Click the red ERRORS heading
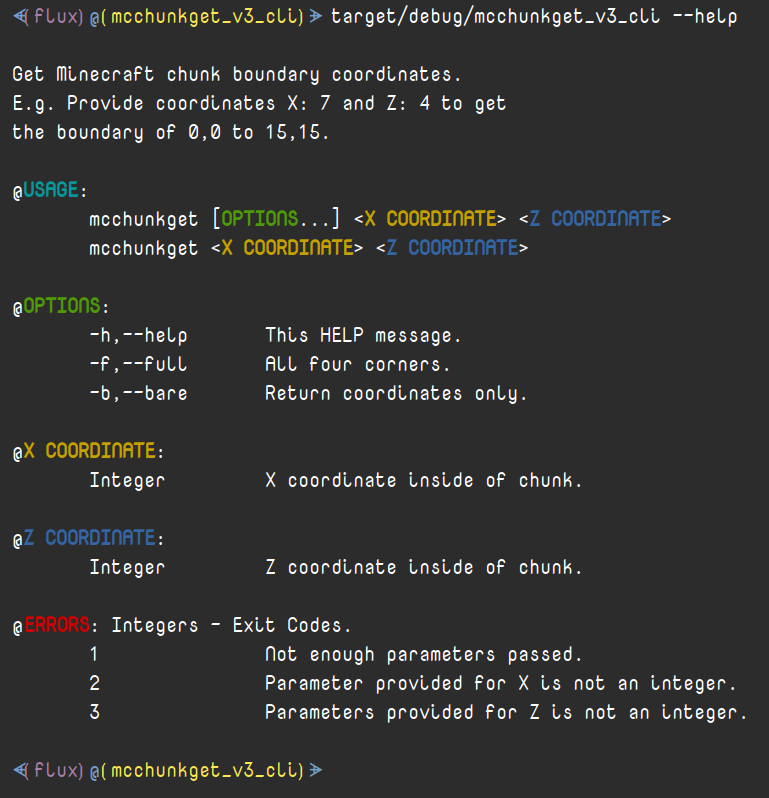769x798 pixels. [x=56, y=624]
